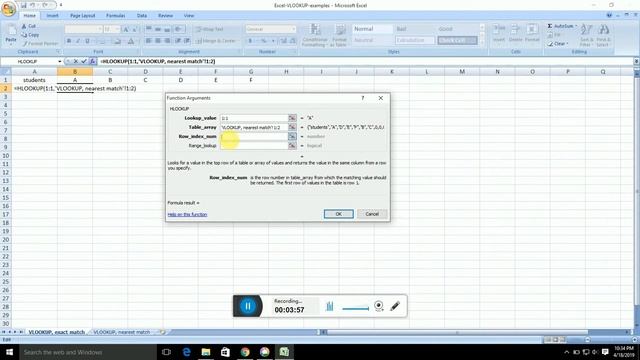This screenshot has width=640, height=360.
Task: Toggle Underline formatting in the Font group
Action: pyautogui.click(x=87, y=41)
